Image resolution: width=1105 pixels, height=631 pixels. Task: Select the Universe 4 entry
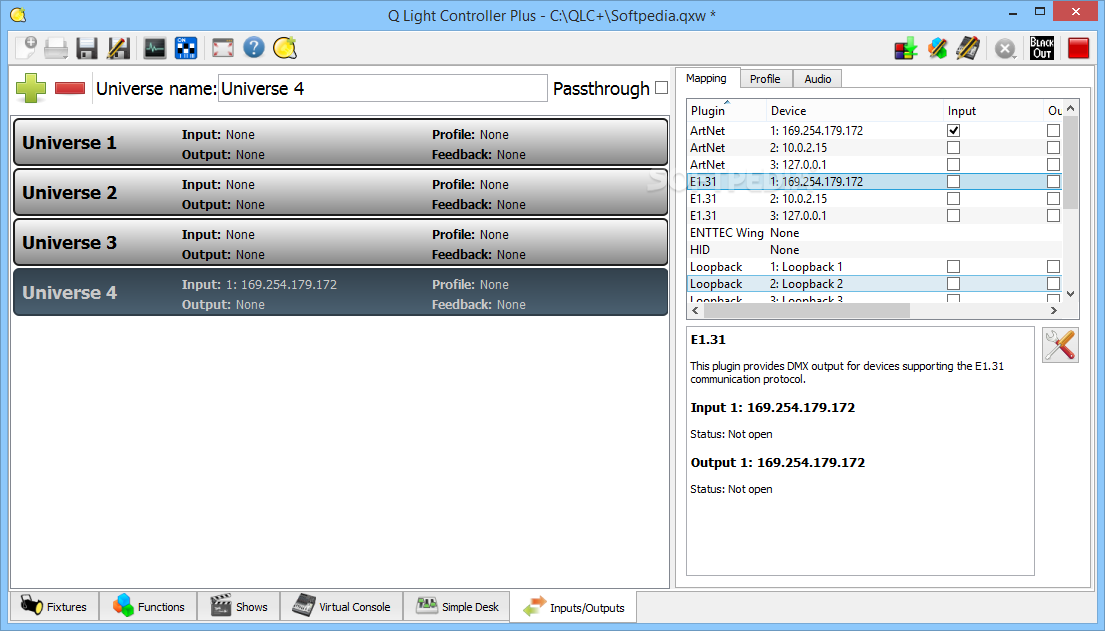point(340,293)
